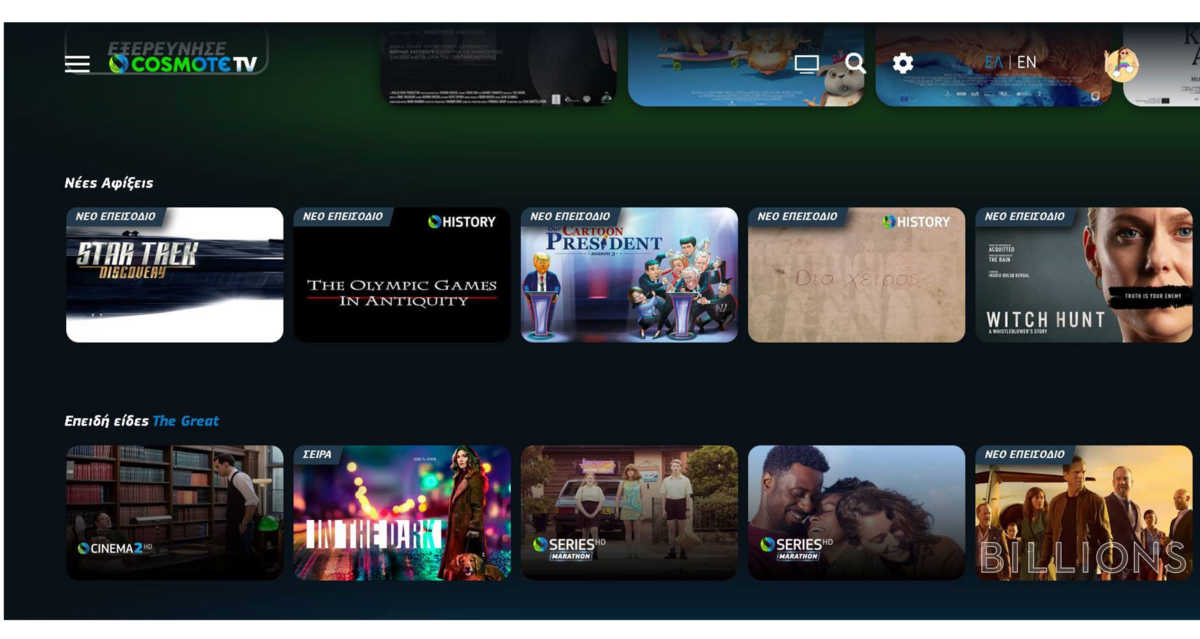1200x639 pixels.
Task: Open the Cinema 2 HD library card
Action: tap(175, 513)
